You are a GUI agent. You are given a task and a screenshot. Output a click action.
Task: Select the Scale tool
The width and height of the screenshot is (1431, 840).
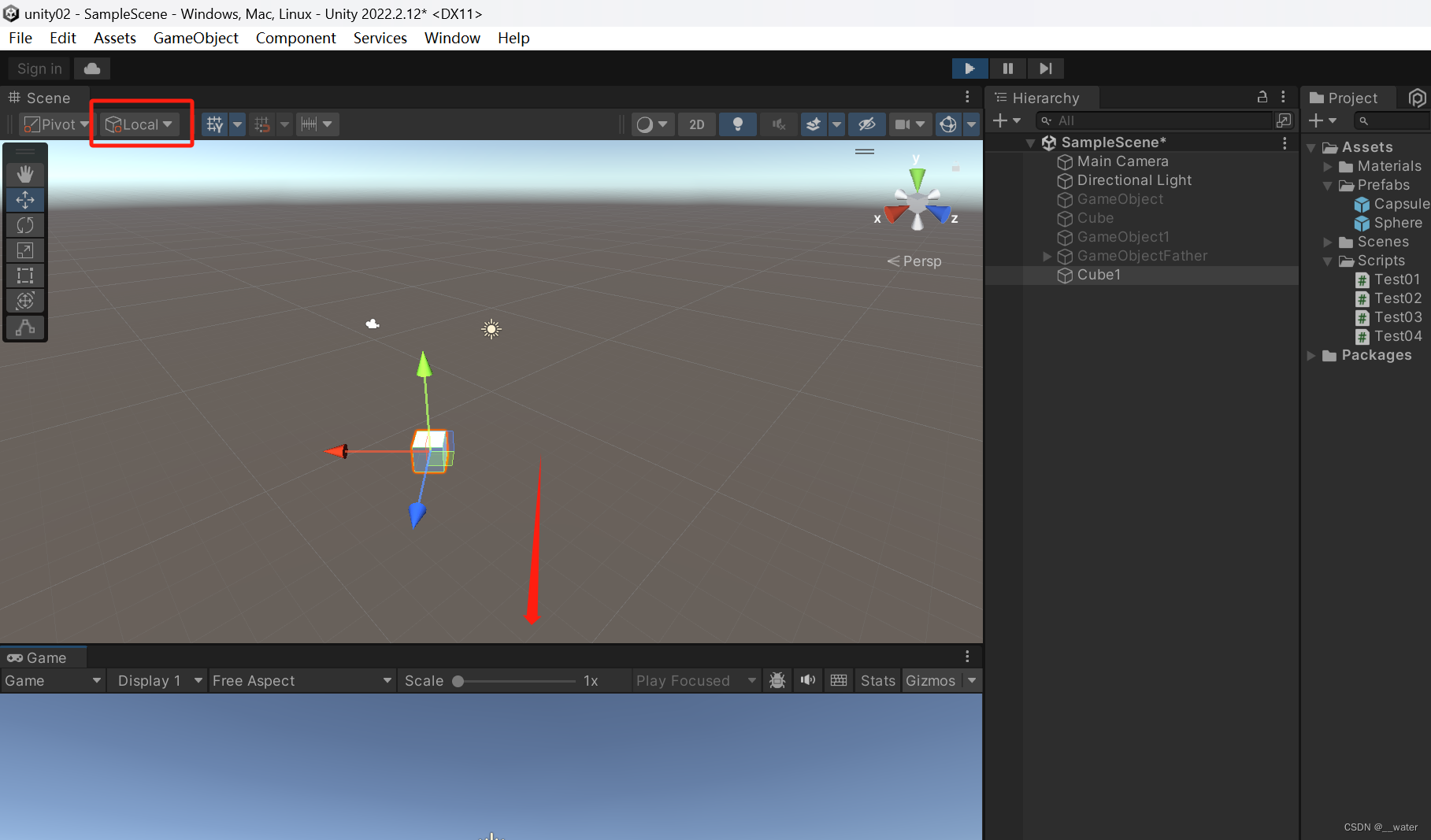[x=25, y=250]
